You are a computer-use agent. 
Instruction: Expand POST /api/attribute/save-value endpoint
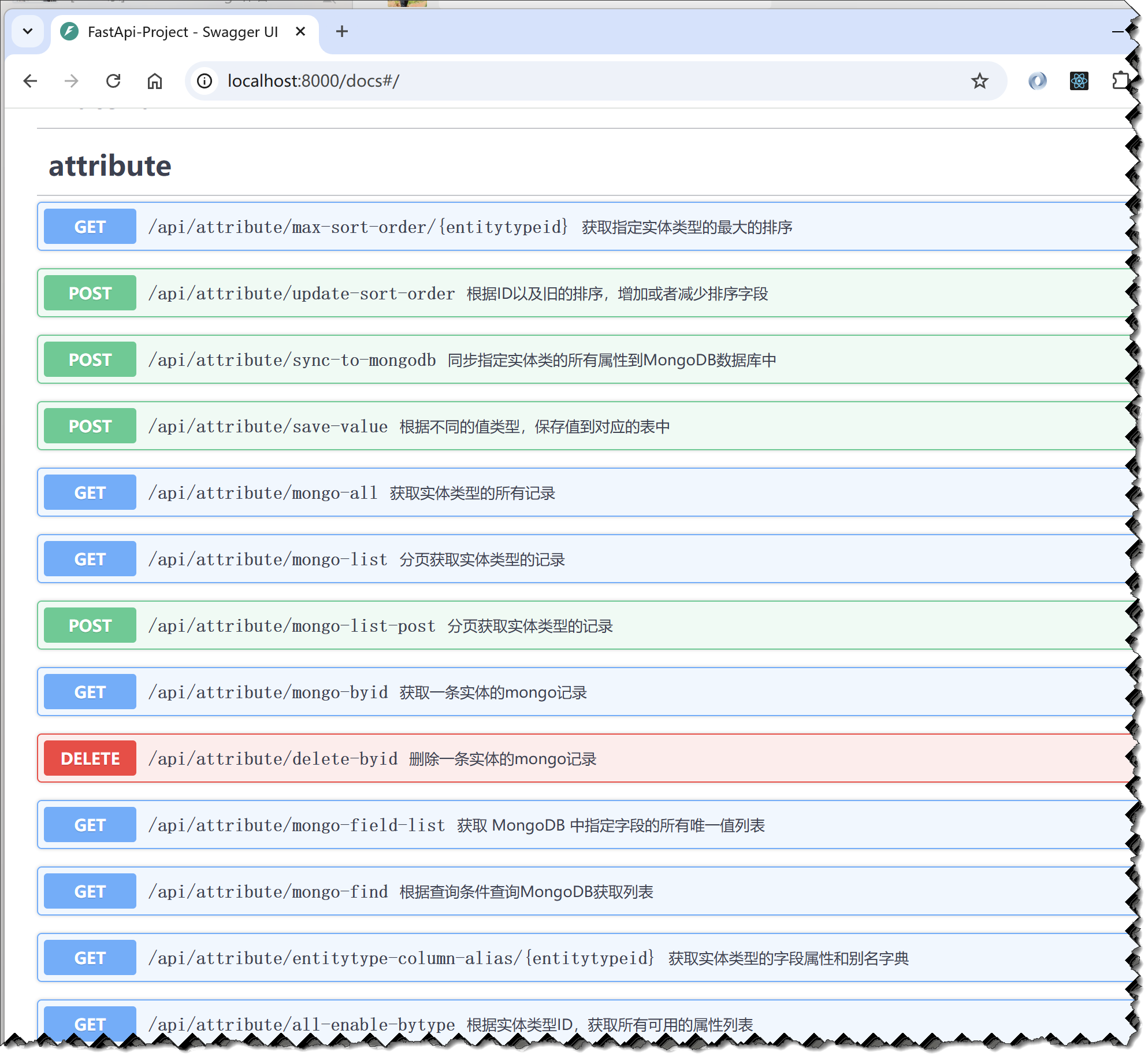pyautogui.click(x=404, y=425)
